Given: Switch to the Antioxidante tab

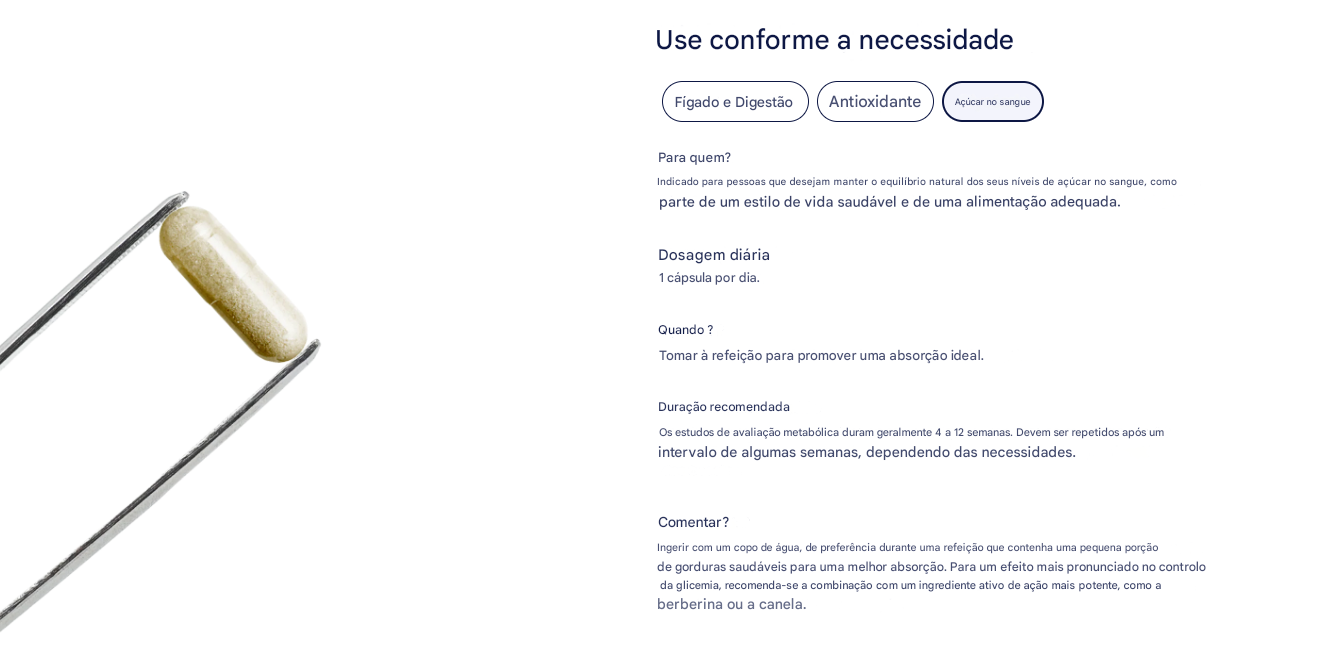Looking at the screenshot, I should pyautogui.click(x=875, y=102).
